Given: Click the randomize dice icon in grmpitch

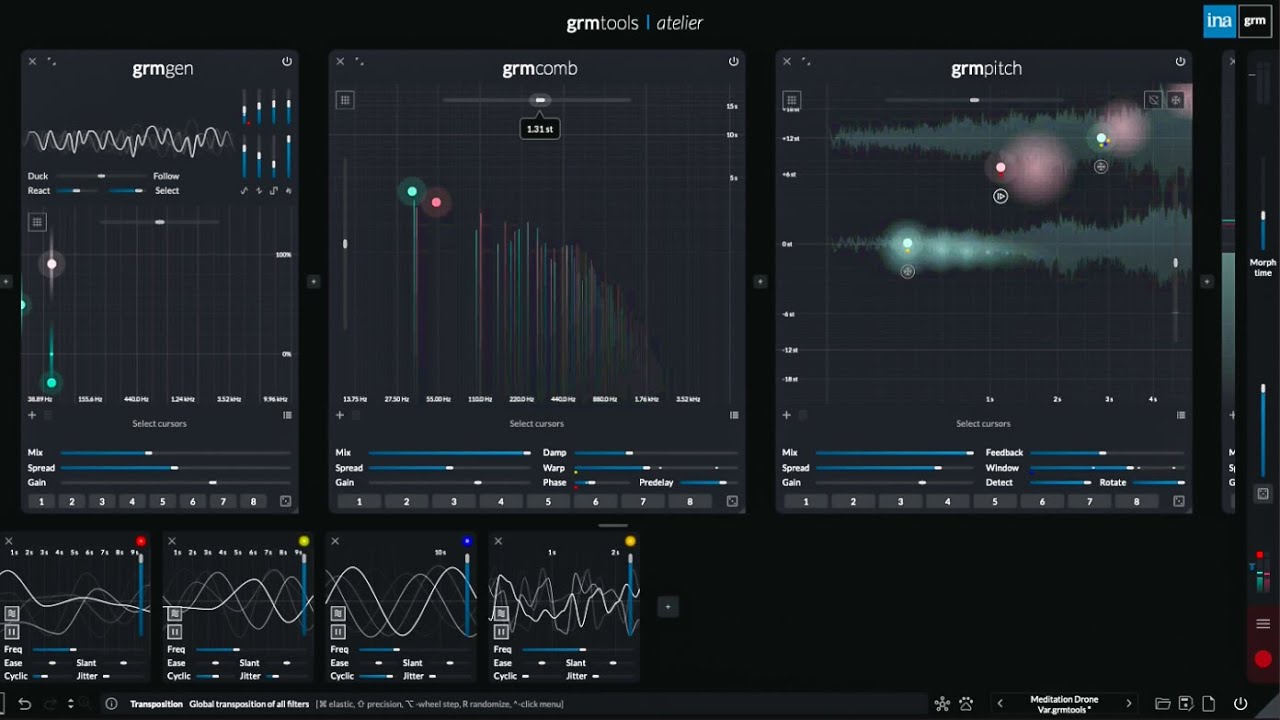Looking at the screenshot, I should click(x=1178, y=501).
